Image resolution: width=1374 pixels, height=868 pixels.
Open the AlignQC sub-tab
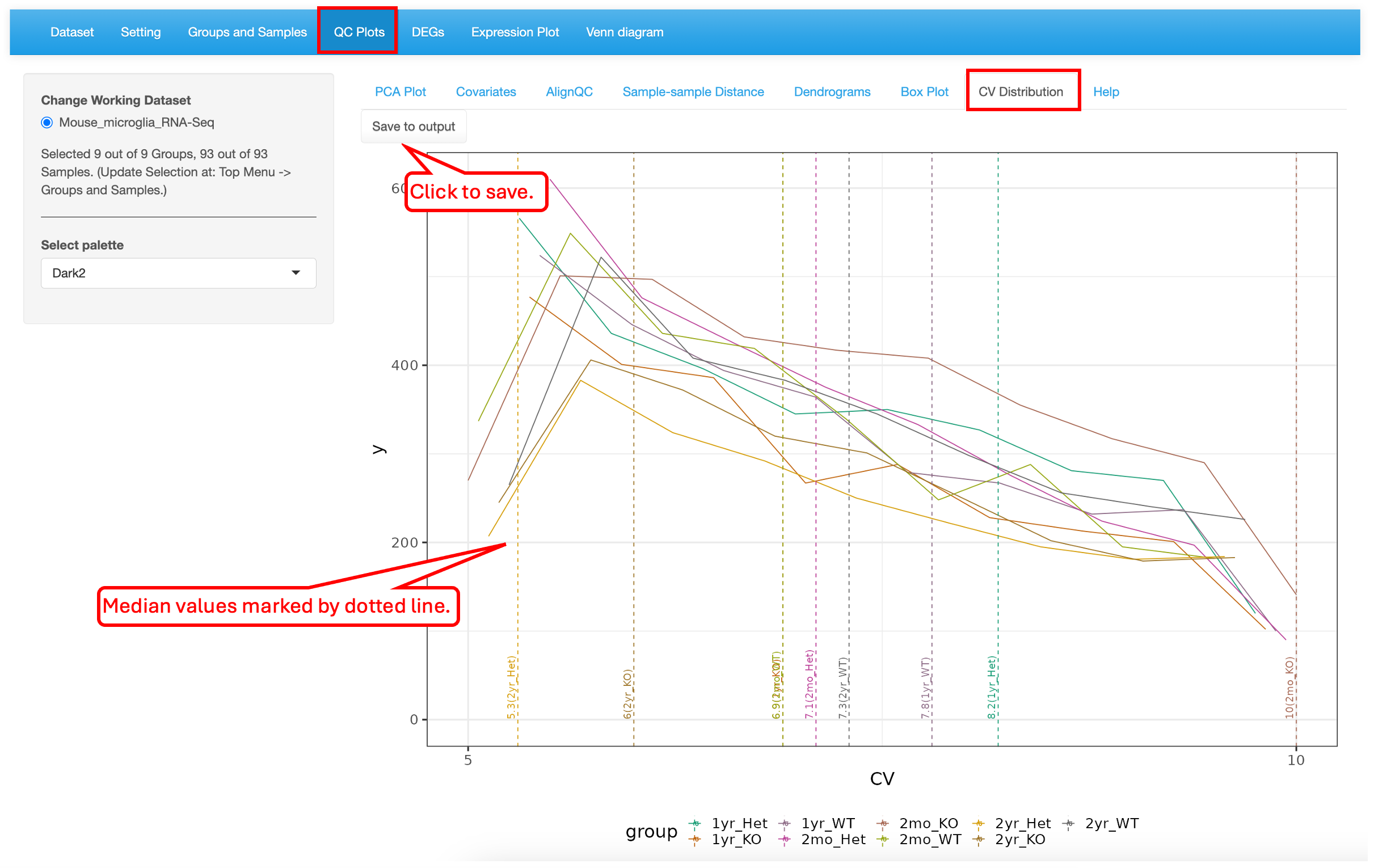(x=569, y=92)
